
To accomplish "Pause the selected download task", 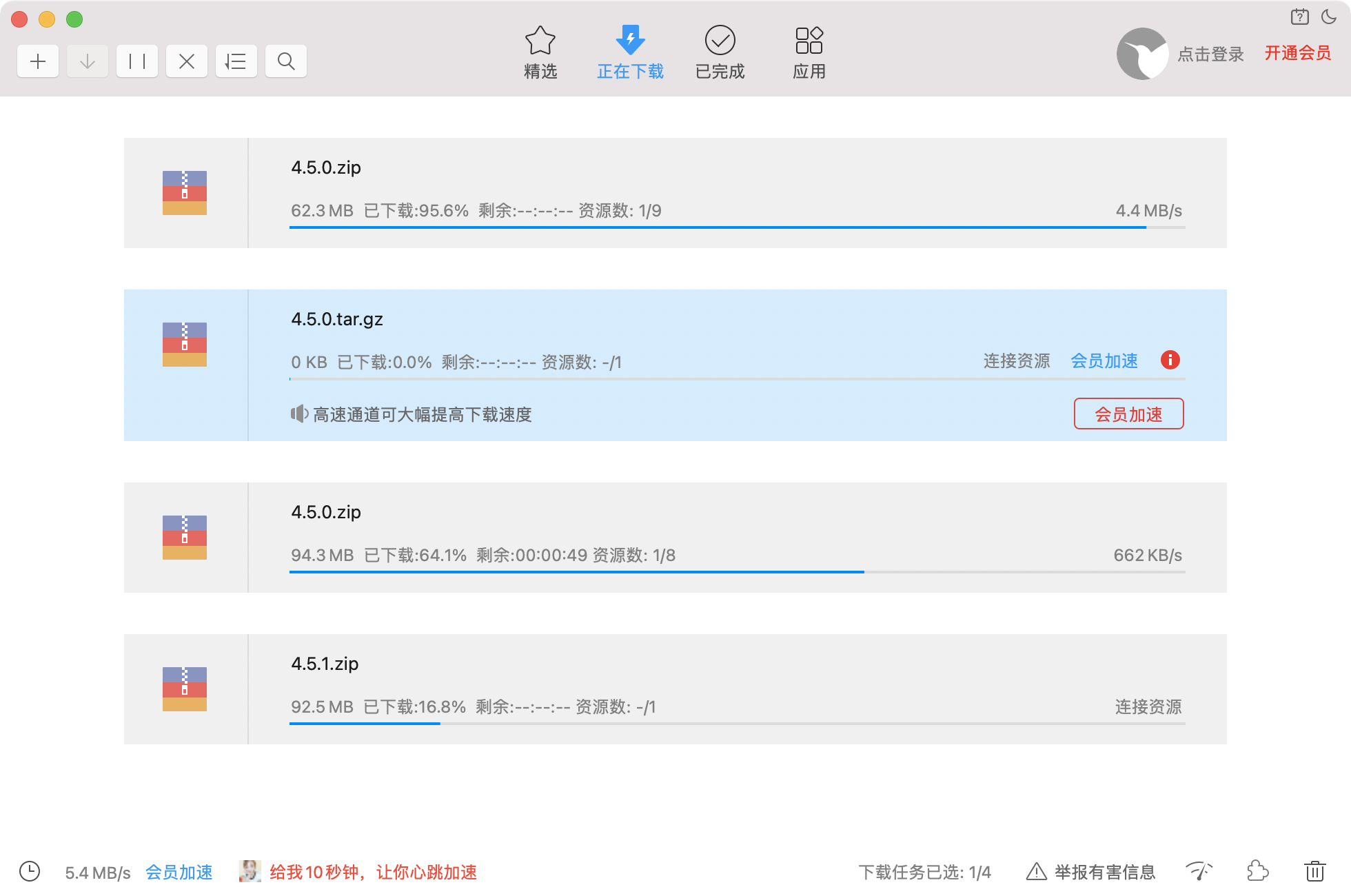I will [x=137, y=61].
